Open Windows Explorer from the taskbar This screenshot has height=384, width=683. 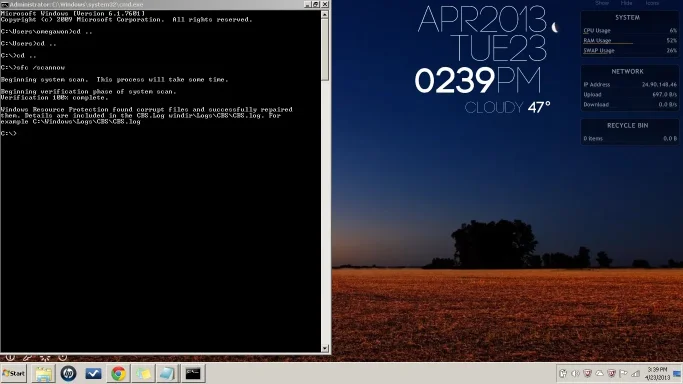pos(44,374)
